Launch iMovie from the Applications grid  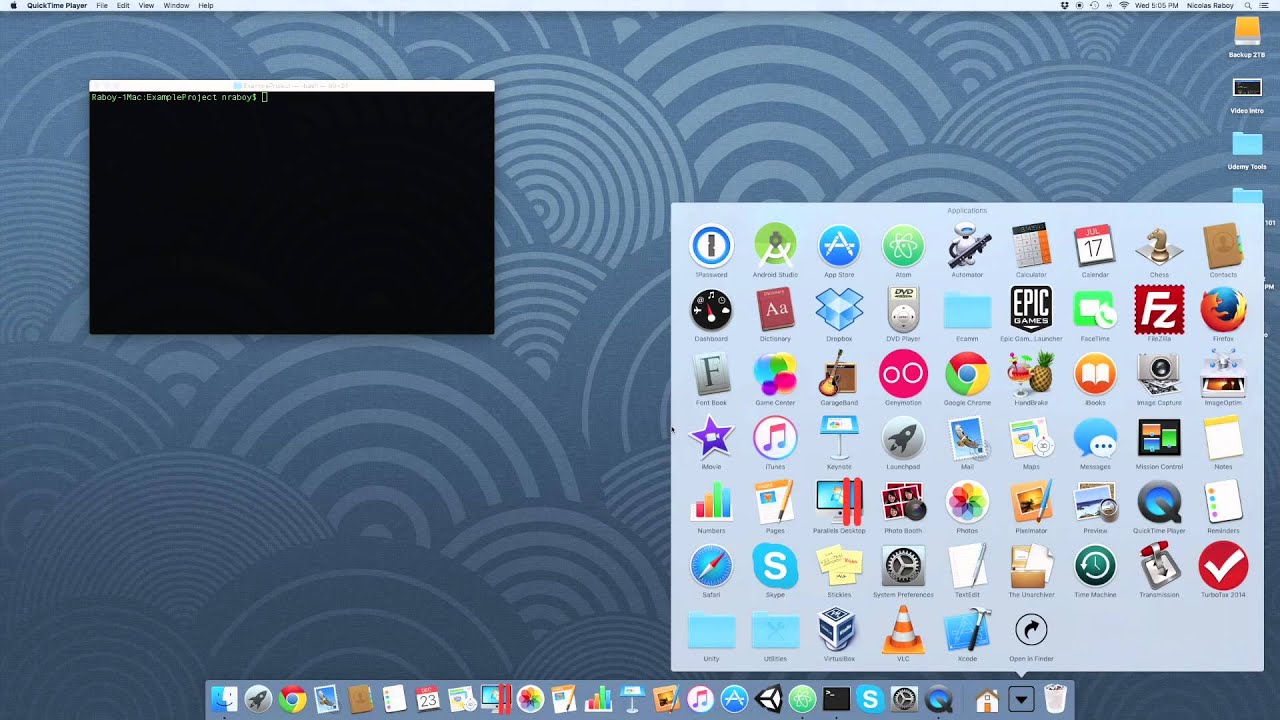click(711, 438)
